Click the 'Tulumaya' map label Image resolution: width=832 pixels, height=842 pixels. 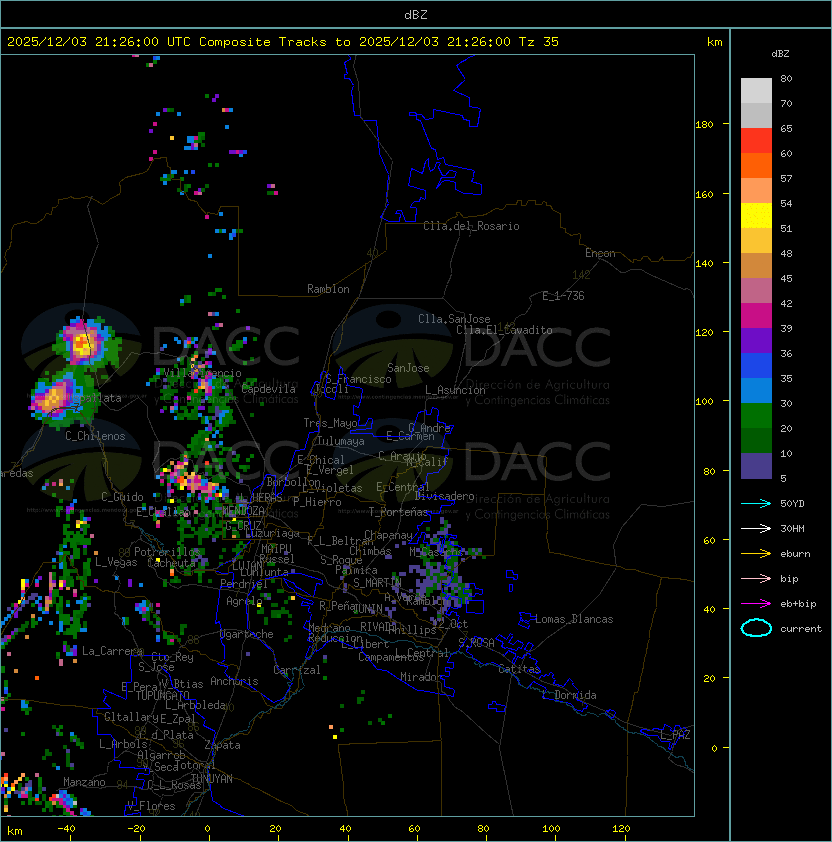341,441
